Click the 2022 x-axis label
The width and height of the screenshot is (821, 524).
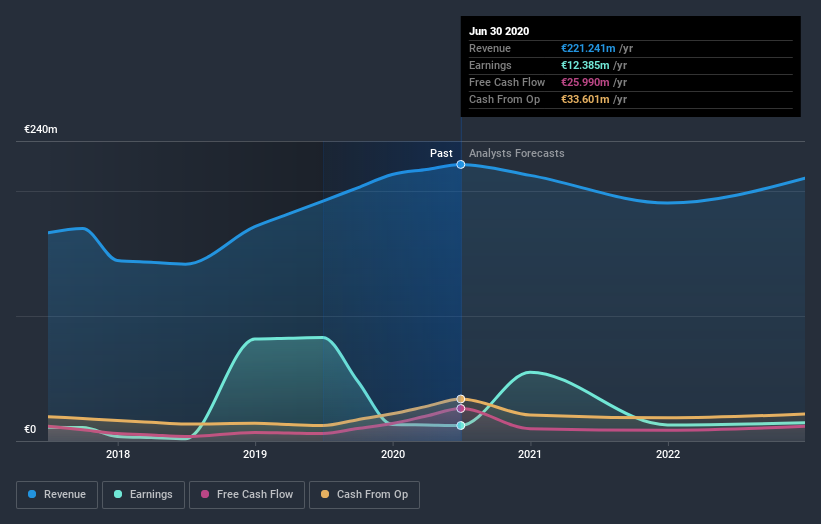tap(668, 454)
